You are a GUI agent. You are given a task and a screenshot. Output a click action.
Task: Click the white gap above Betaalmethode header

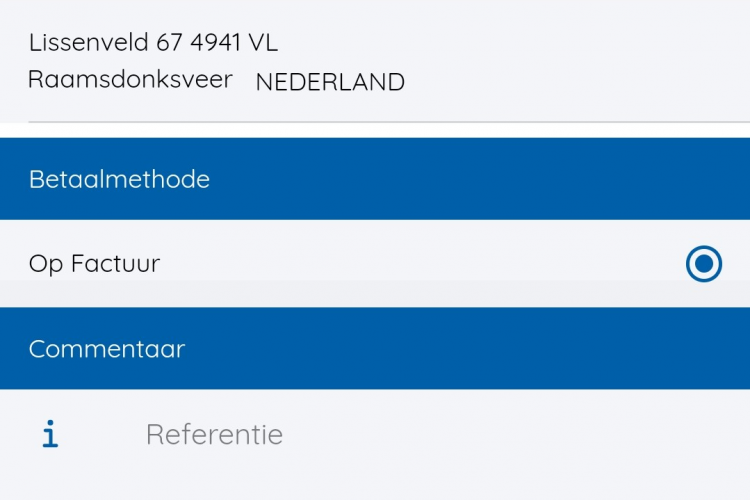[x=375, y=131]
